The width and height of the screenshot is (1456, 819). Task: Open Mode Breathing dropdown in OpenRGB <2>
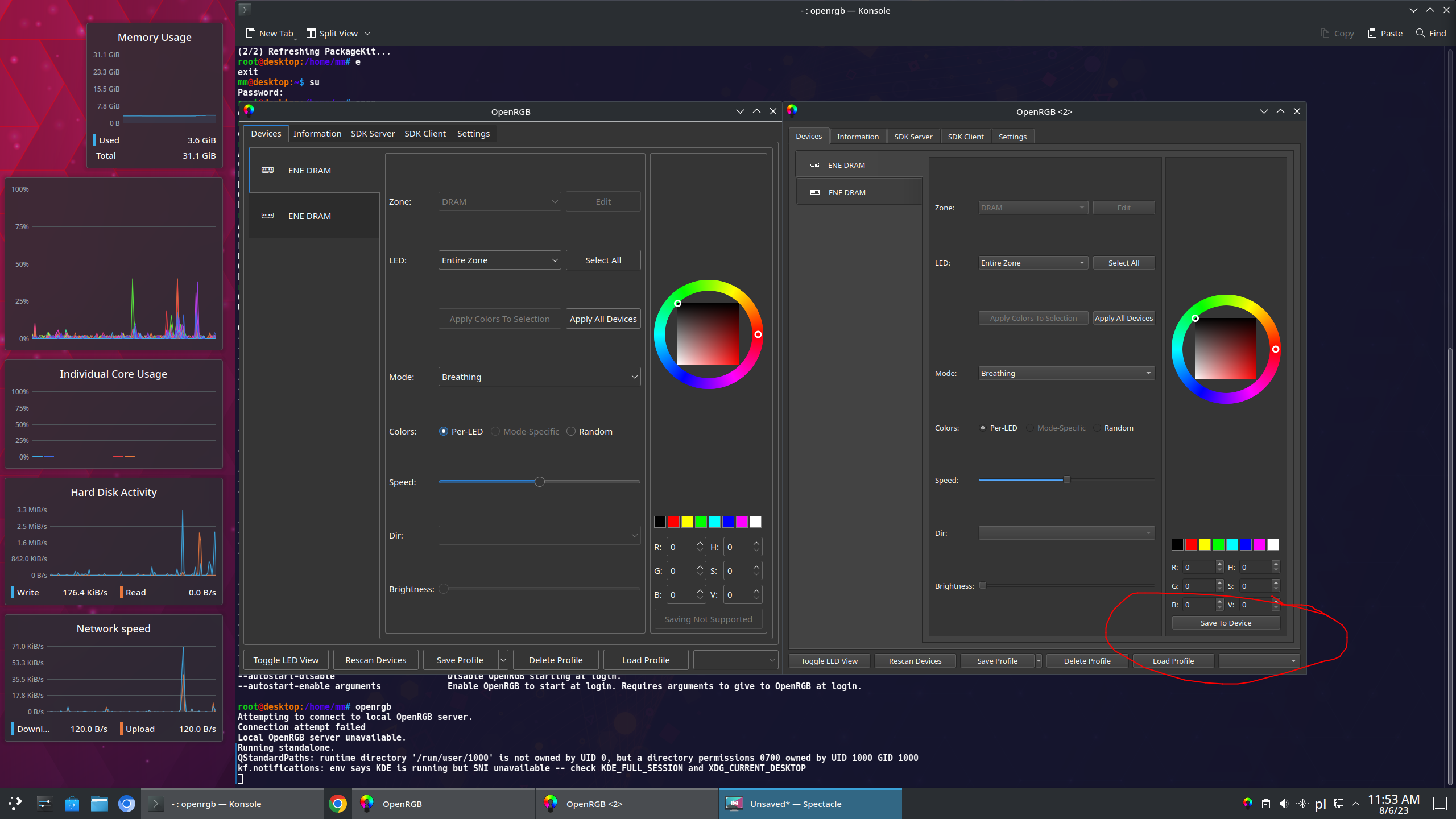1066,373
